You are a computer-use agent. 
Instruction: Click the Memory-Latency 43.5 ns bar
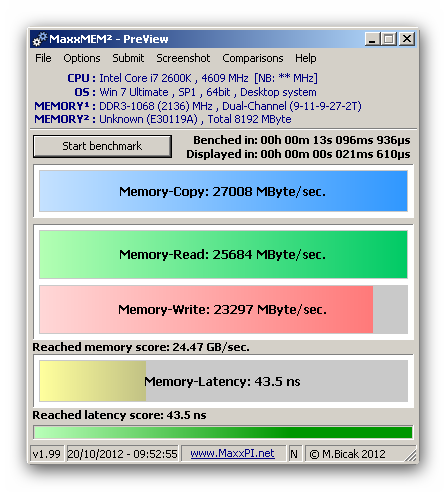[x=223, y=381]
